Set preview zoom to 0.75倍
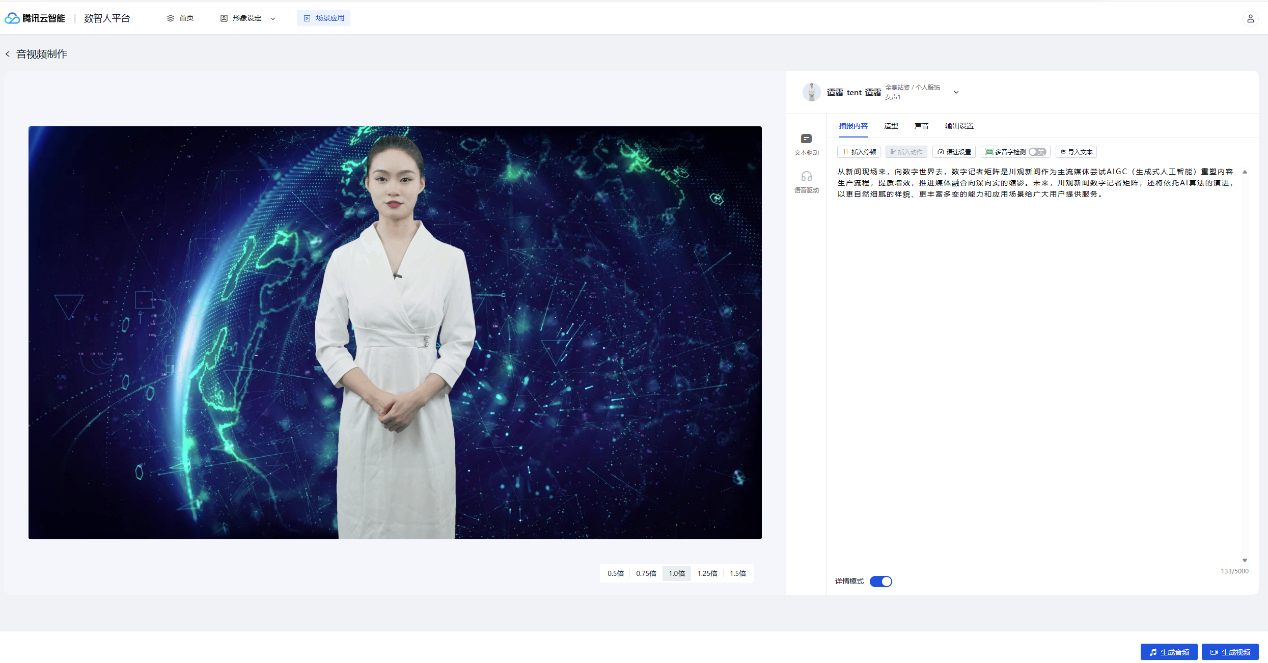 point(646,573)
